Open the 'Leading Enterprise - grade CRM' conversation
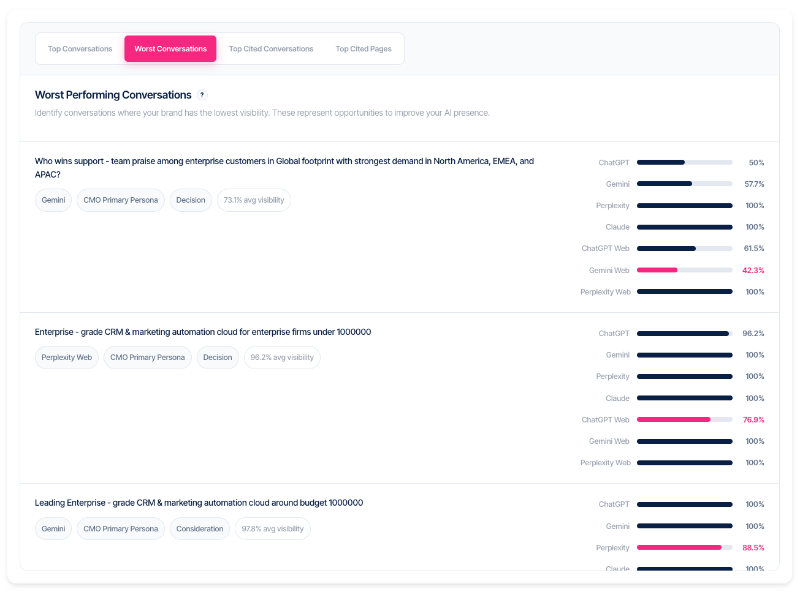Viewport: 800px width, 592px height. click(x=198, y=503)
